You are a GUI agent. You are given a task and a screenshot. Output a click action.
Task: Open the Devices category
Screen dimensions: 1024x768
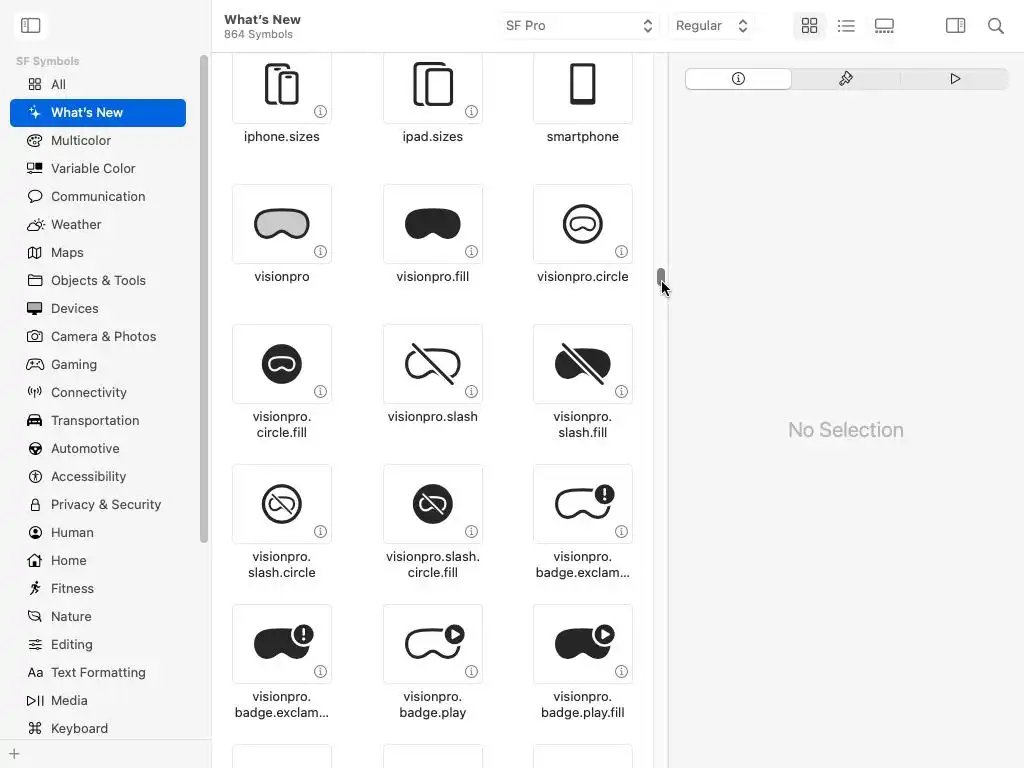(x=98, y=308)
